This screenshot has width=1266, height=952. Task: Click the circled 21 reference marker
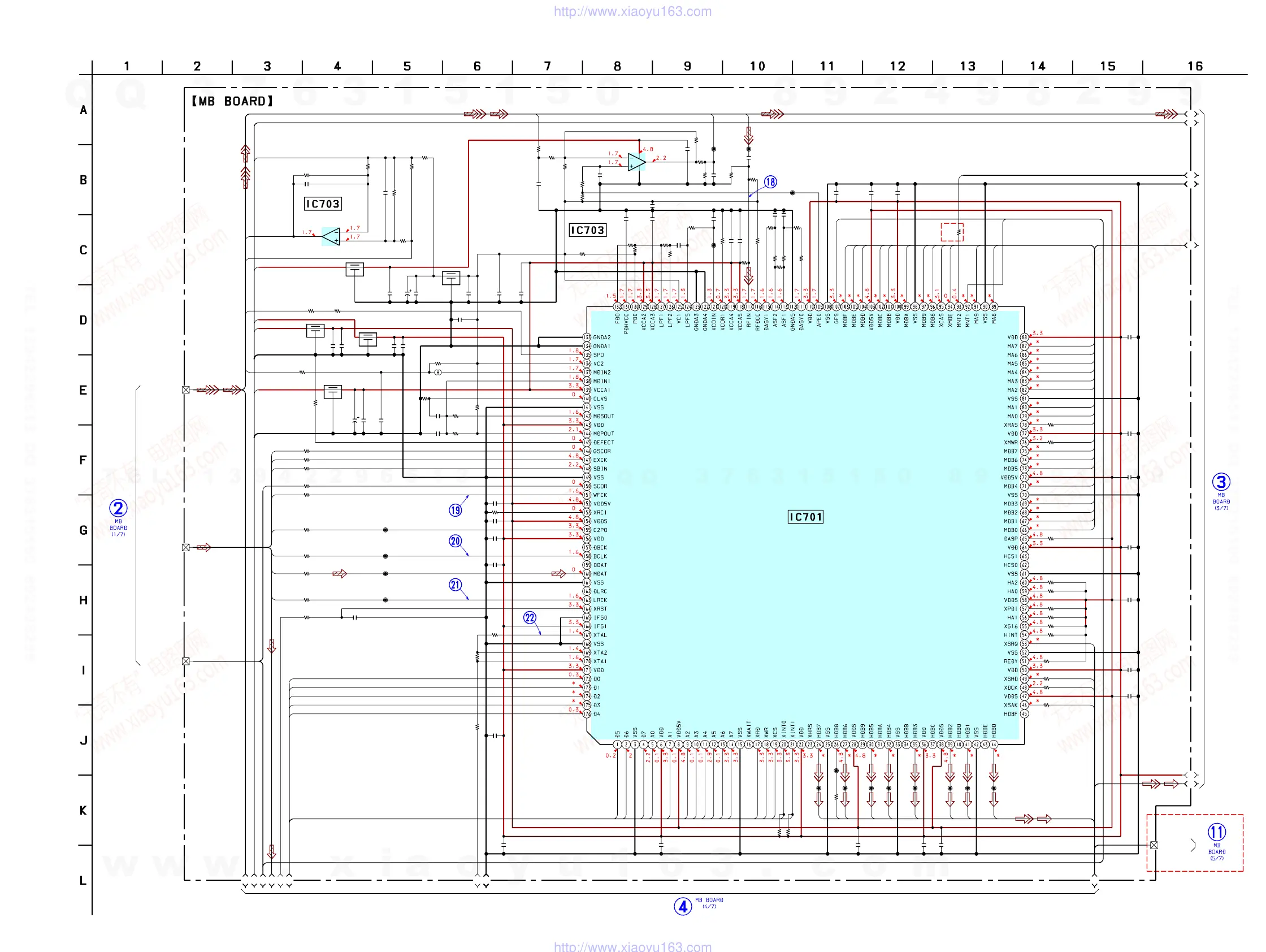point(455,585)
